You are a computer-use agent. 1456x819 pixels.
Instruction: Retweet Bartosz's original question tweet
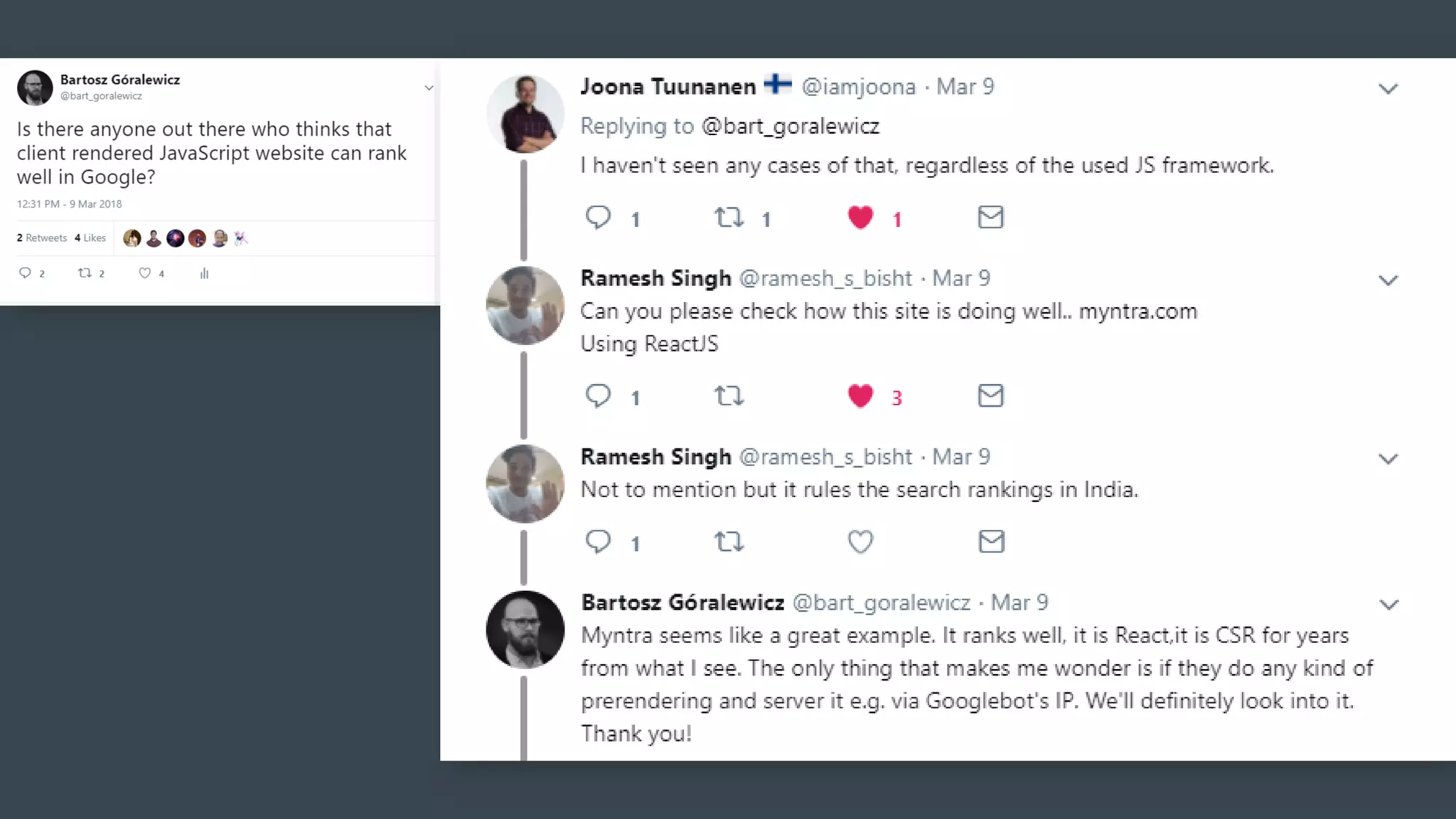click(x=85, y=273)
